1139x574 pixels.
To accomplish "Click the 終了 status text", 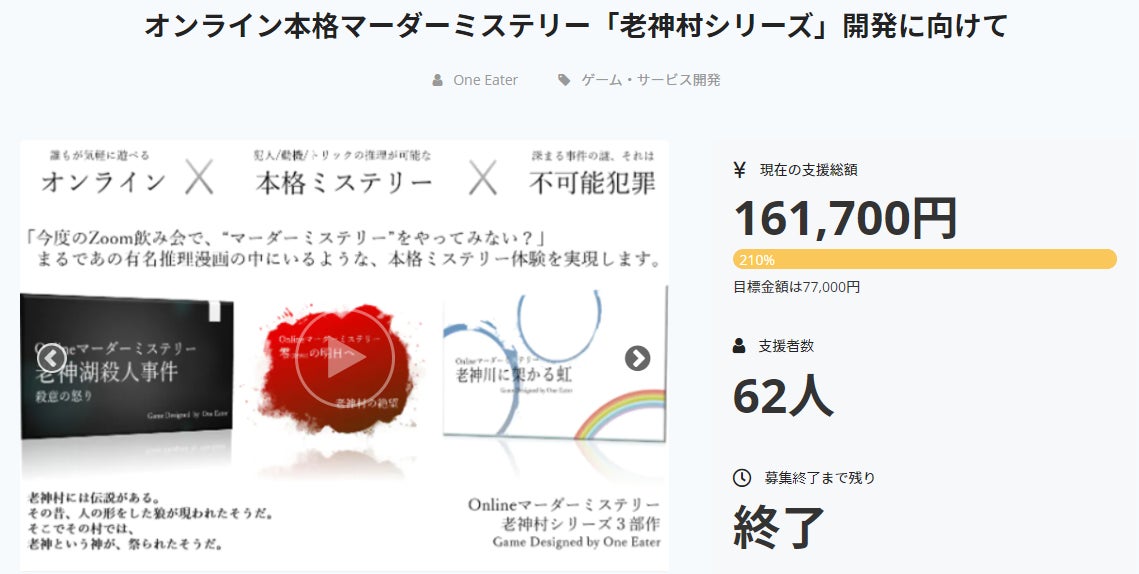I will (x=779, y=527).
